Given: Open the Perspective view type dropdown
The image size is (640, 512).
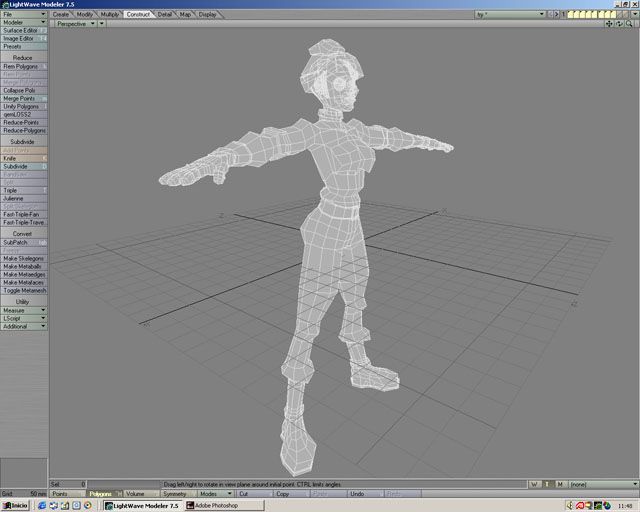Looking at the screenshot, I should click(x=76, y=24).
